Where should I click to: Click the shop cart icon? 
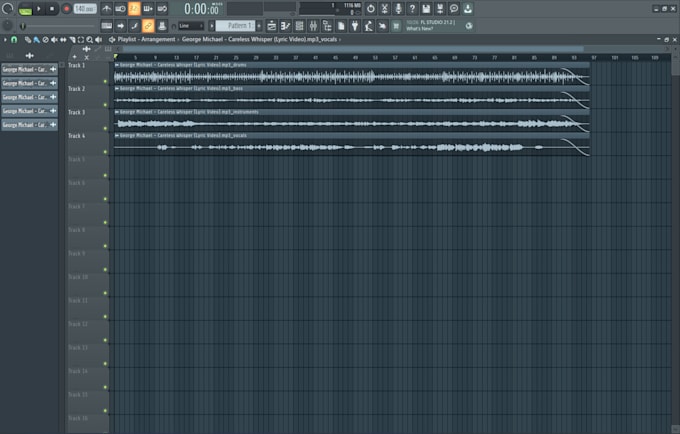coord(396,26)
